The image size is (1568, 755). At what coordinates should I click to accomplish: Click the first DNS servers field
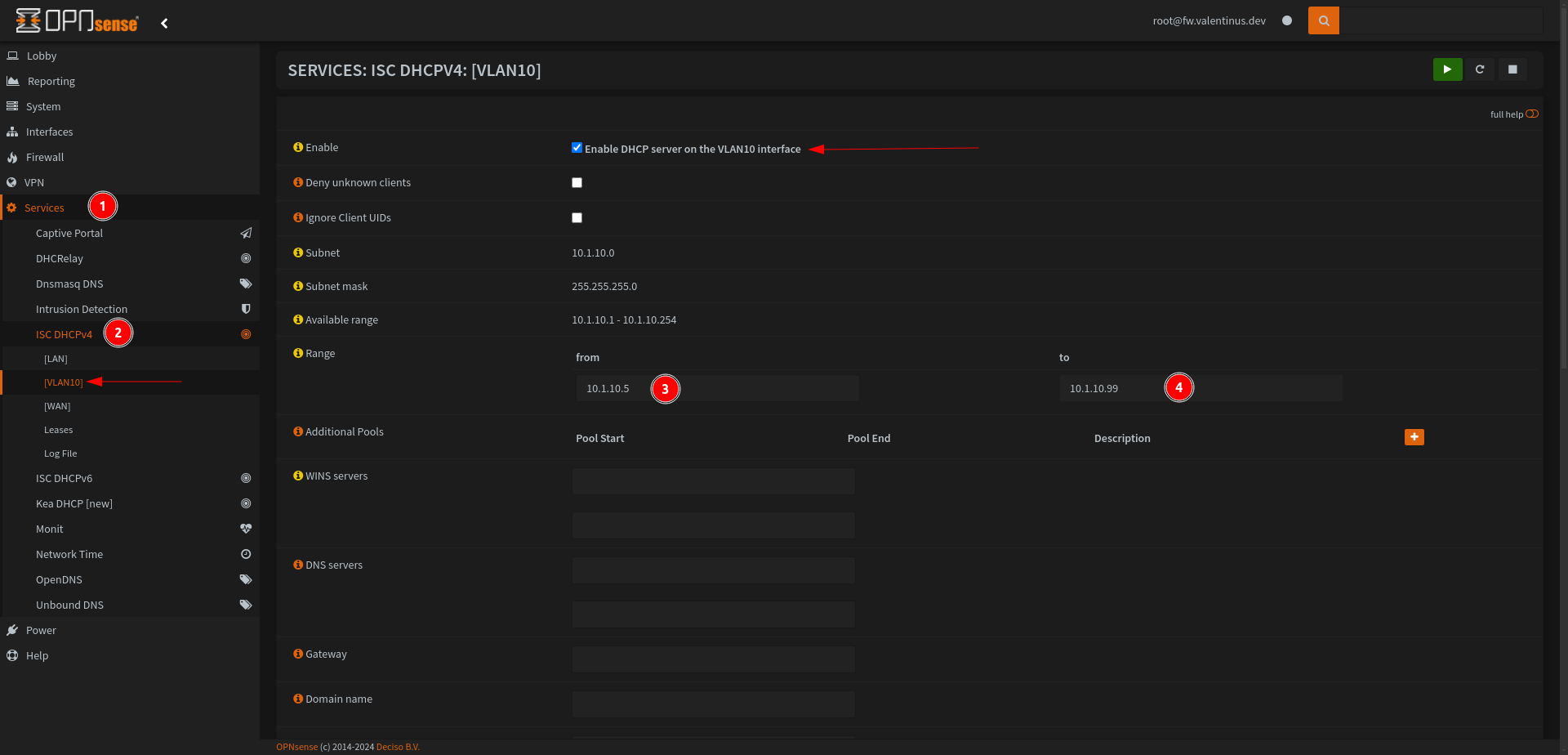(713, 570)
